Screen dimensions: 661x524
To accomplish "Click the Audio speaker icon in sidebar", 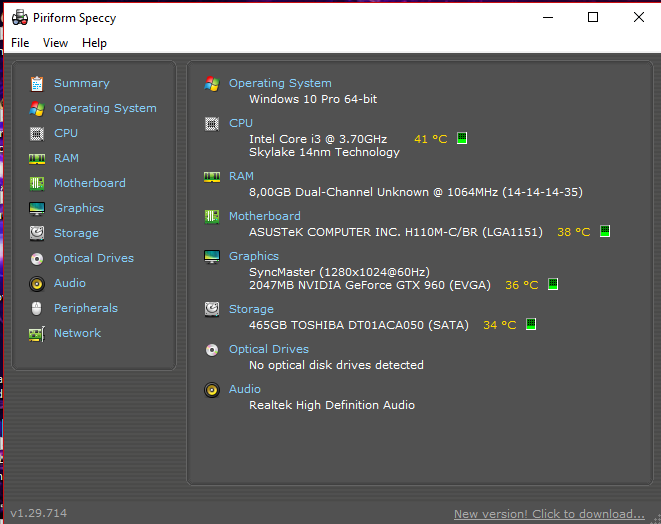I will (x=37, y=284).
